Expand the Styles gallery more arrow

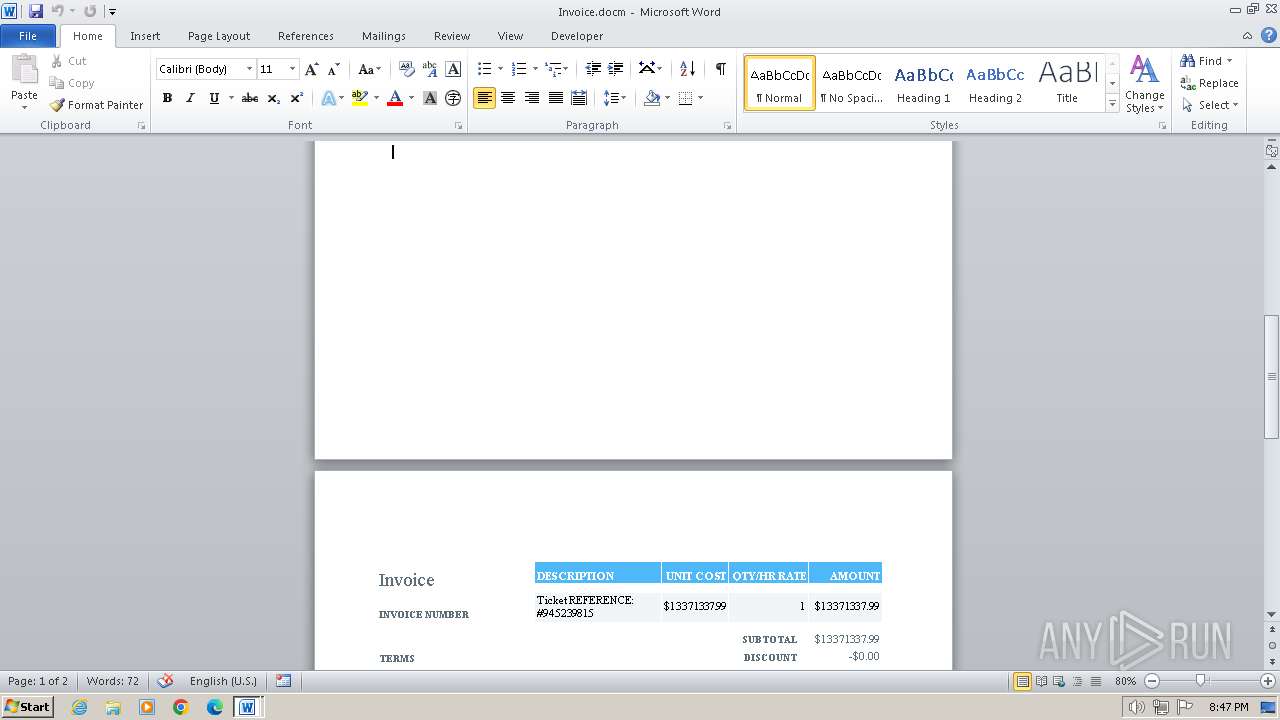tap(1112, 104)
